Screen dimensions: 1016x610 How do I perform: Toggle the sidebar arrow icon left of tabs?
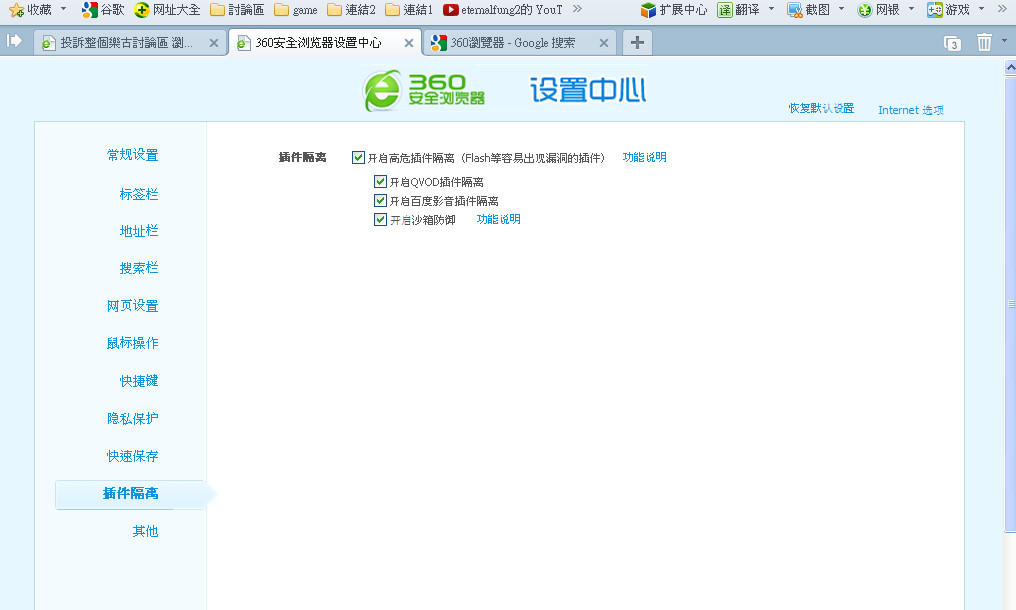tap(15, 41)
